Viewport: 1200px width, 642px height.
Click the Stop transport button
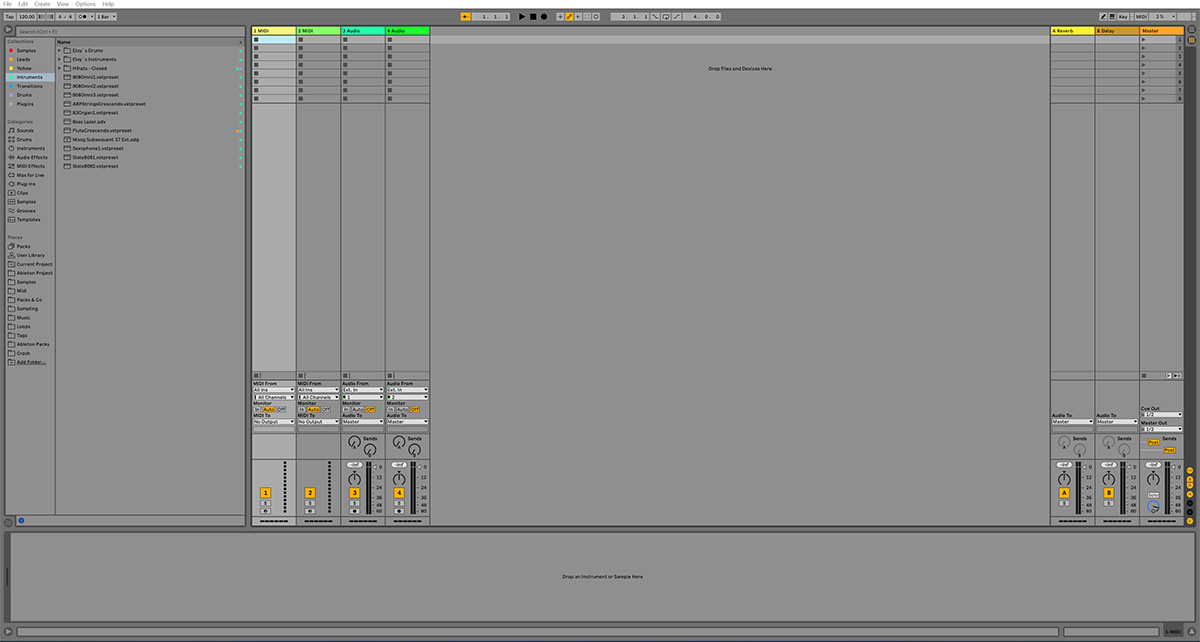pos(533,17)
